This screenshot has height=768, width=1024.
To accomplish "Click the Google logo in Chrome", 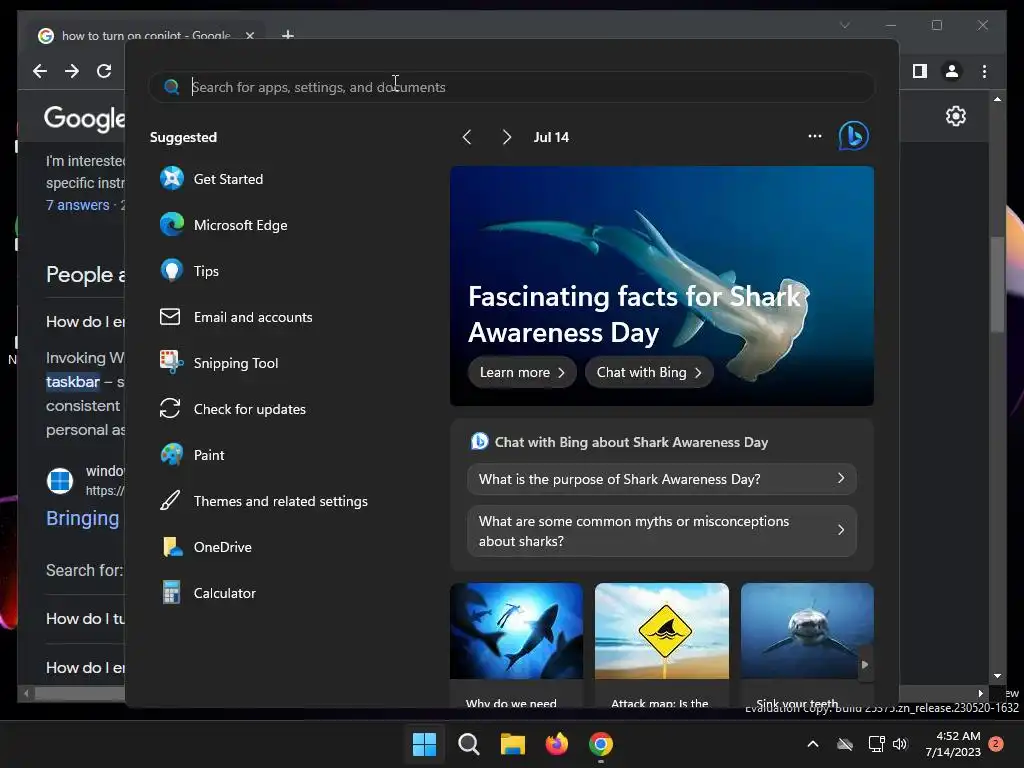I will pyautogui.click(x=84, y=118).
